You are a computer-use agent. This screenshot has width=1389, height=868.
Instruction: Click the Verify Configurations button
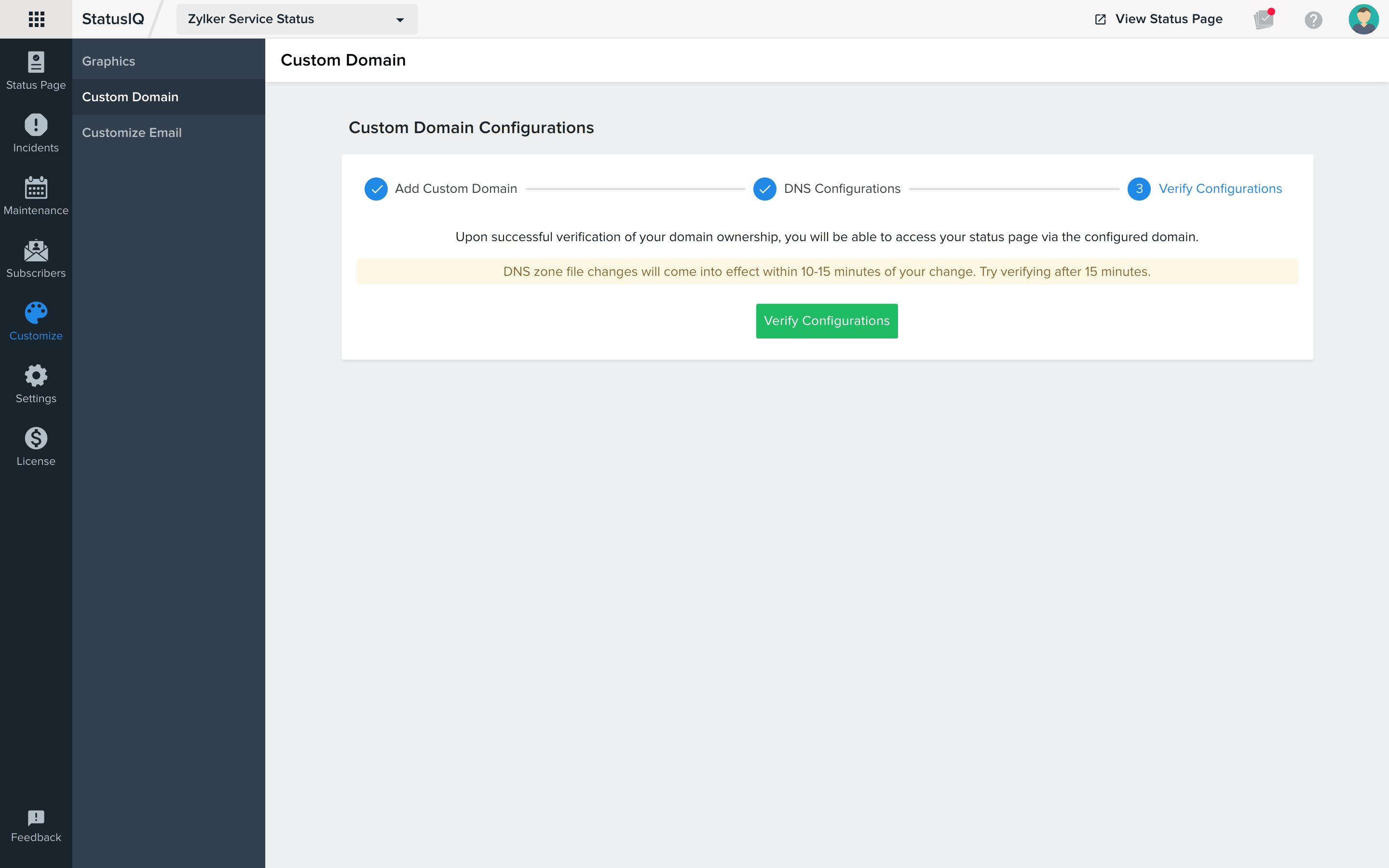click(827, 321)
